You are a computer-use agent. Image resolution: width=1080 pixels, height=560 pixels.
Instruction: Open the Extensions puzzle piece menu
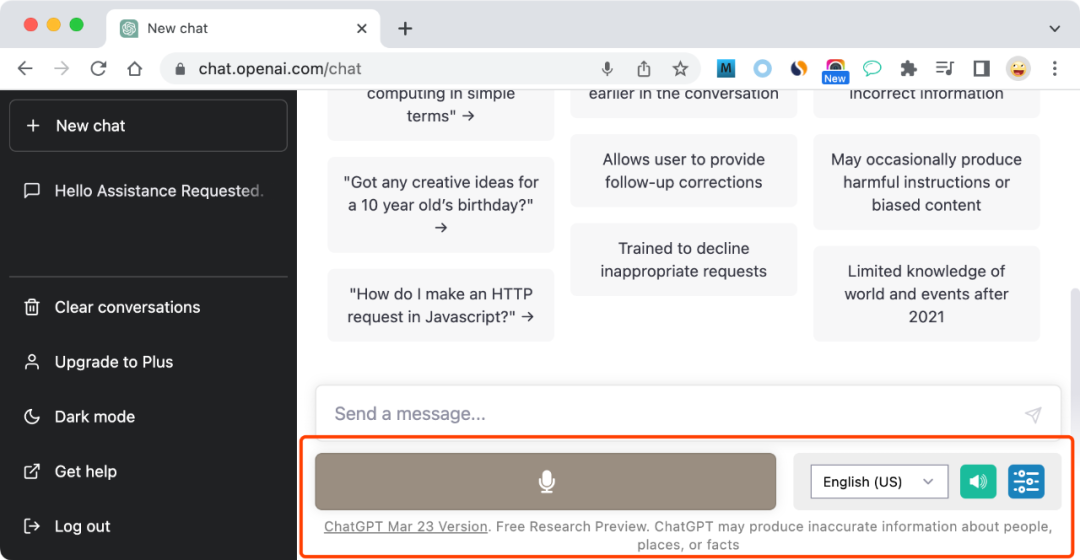coord(908,68)
